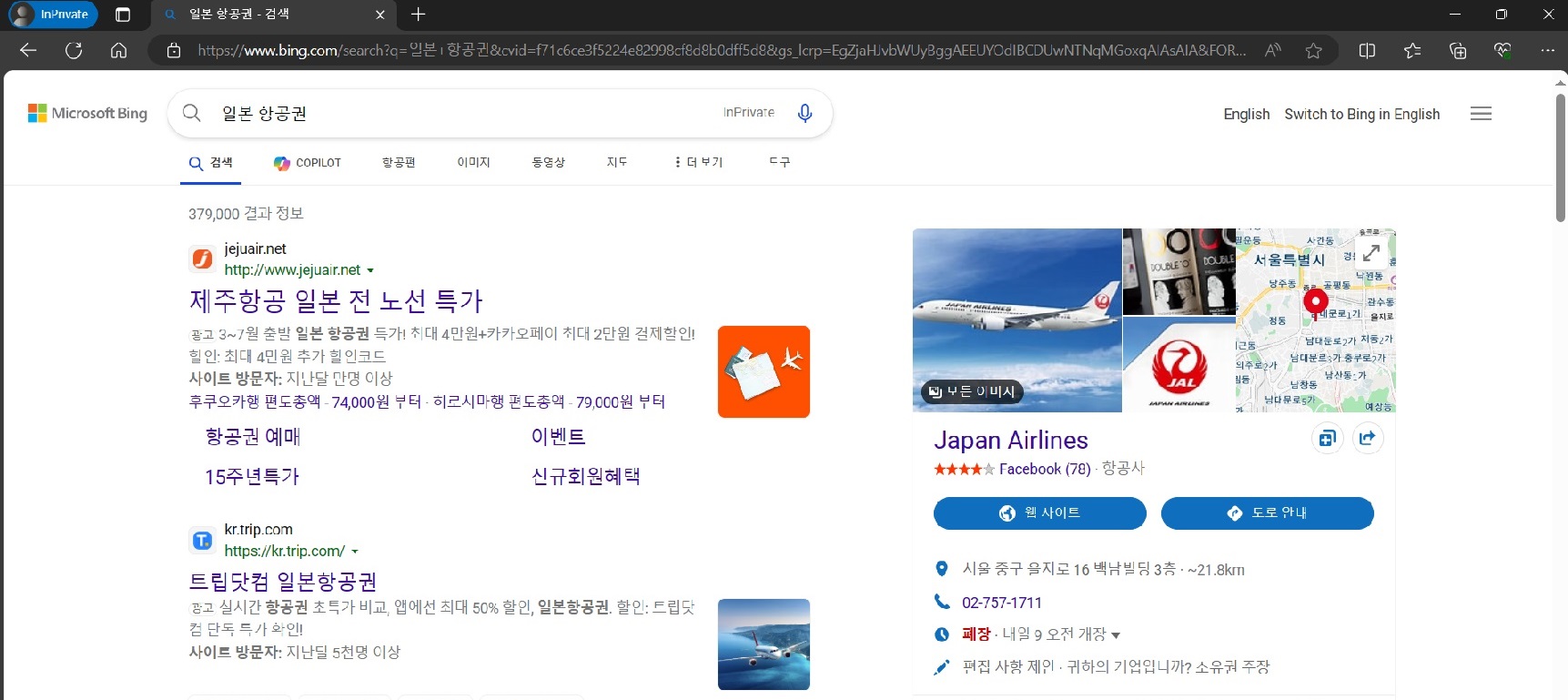Click the 도로 안내 directions button
The height and width of the screenshot is (700, 1568).
[1267, 513]
